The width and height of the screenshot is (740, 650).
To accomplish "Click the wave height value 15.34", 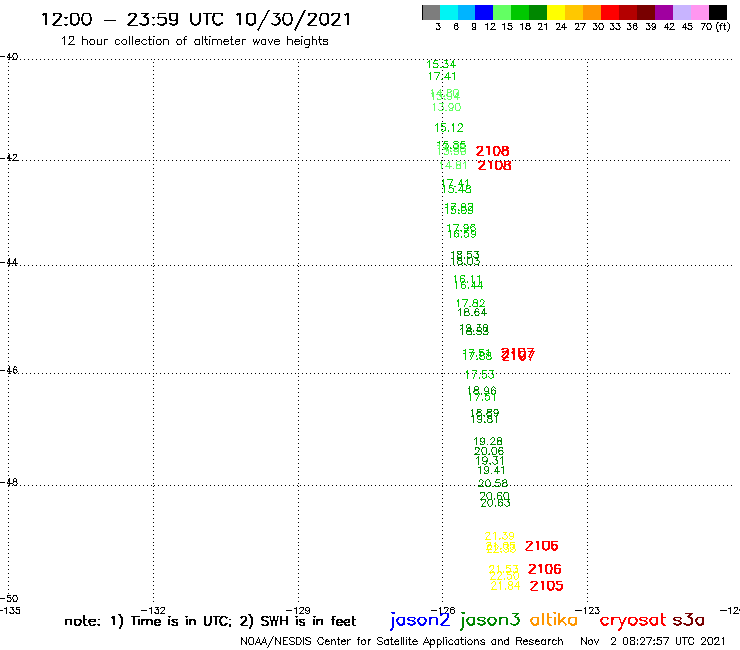I will (x=441, y=64).
